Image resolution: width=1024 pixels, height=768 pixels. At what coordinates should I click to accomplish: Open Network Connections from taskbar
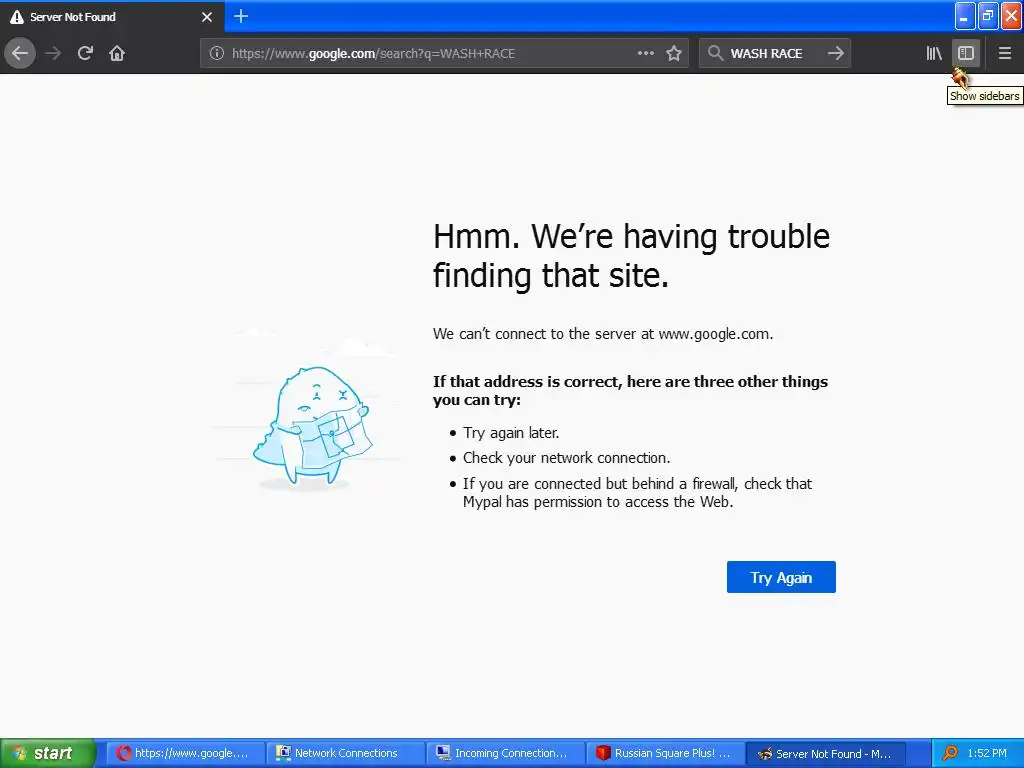click(345, 753)
